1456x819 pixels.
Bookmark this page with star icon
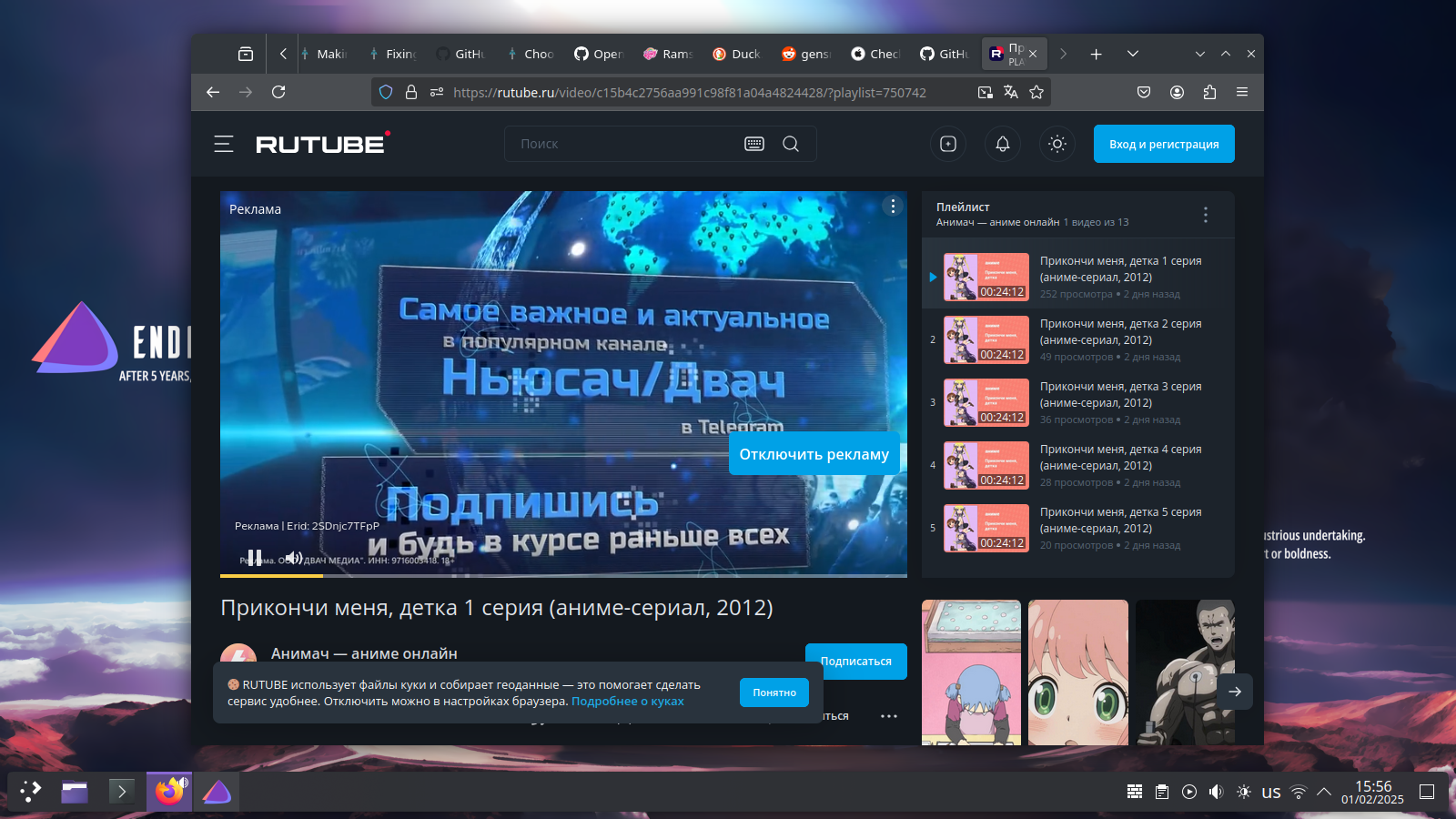tap(1036, 92)
